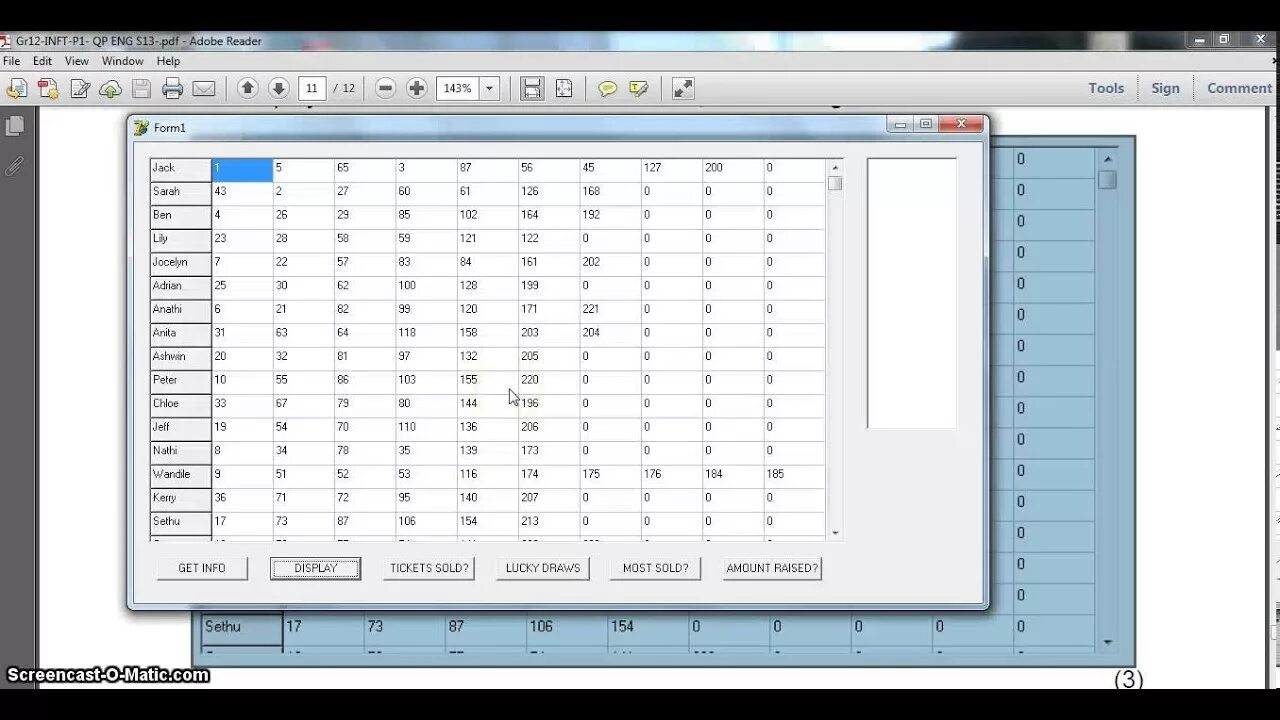
Task: Click the Highlight text tool icon
Action: pyautogui.click(x=639, y=88)
